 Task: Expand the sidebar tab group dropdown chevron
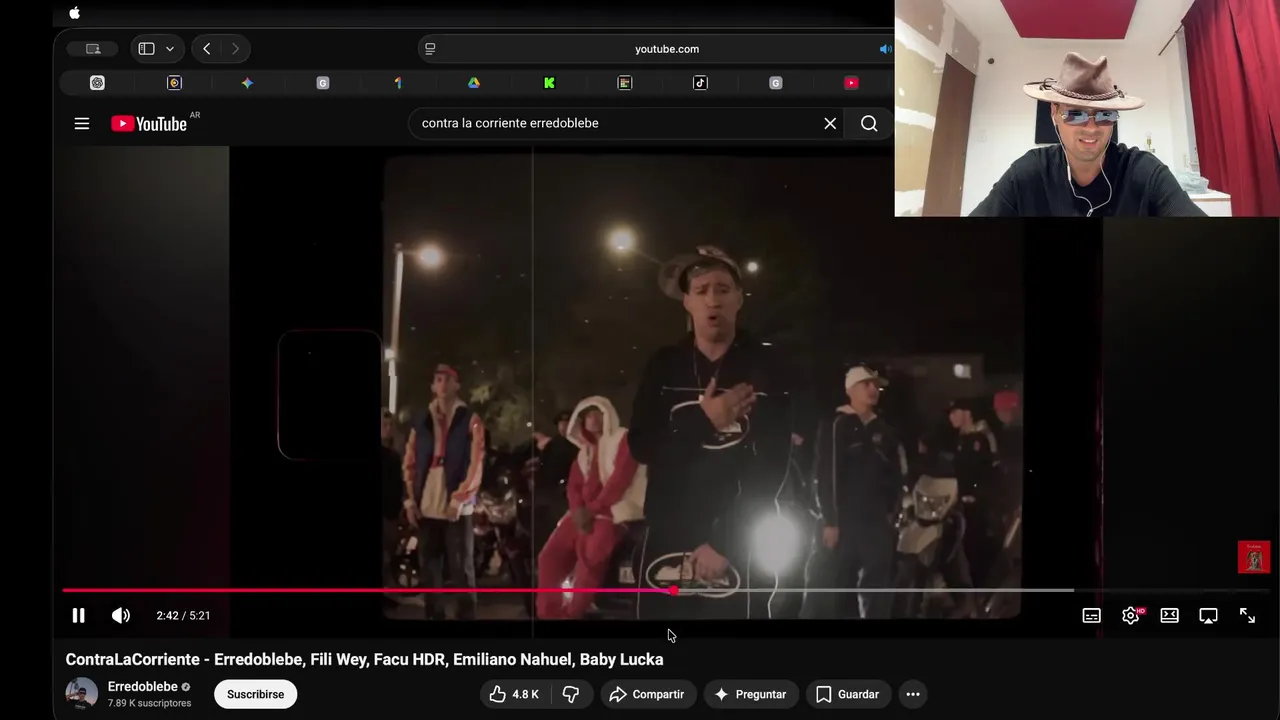(170, 48)
